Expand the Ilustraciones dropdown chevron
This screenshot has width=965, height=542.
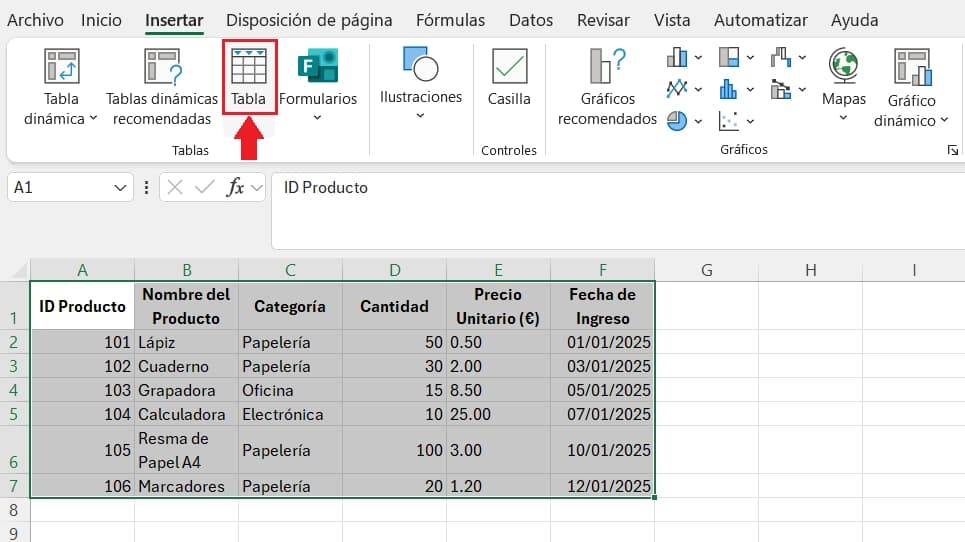coord(420,116)
